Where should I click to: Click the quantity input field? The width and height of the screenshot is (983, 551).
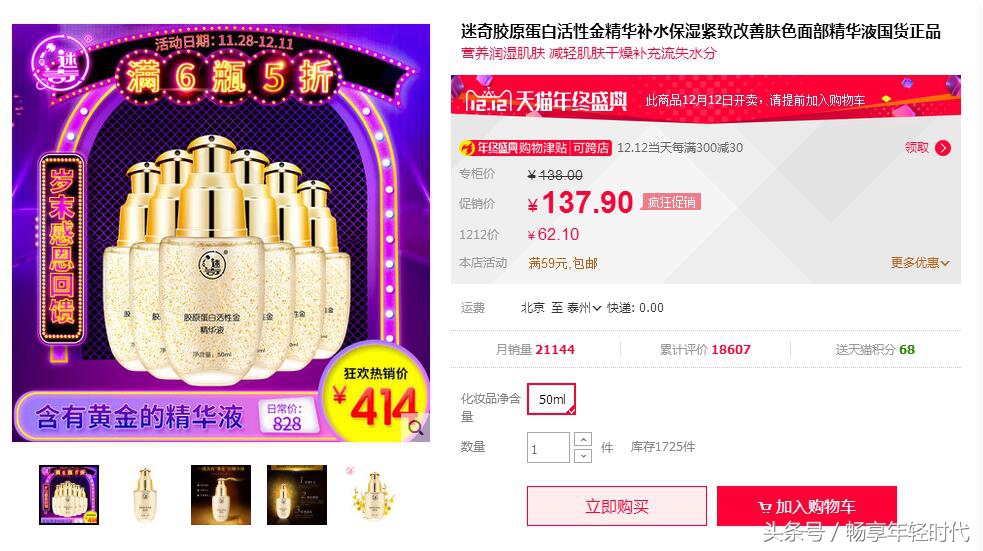[x=548, y=448]
